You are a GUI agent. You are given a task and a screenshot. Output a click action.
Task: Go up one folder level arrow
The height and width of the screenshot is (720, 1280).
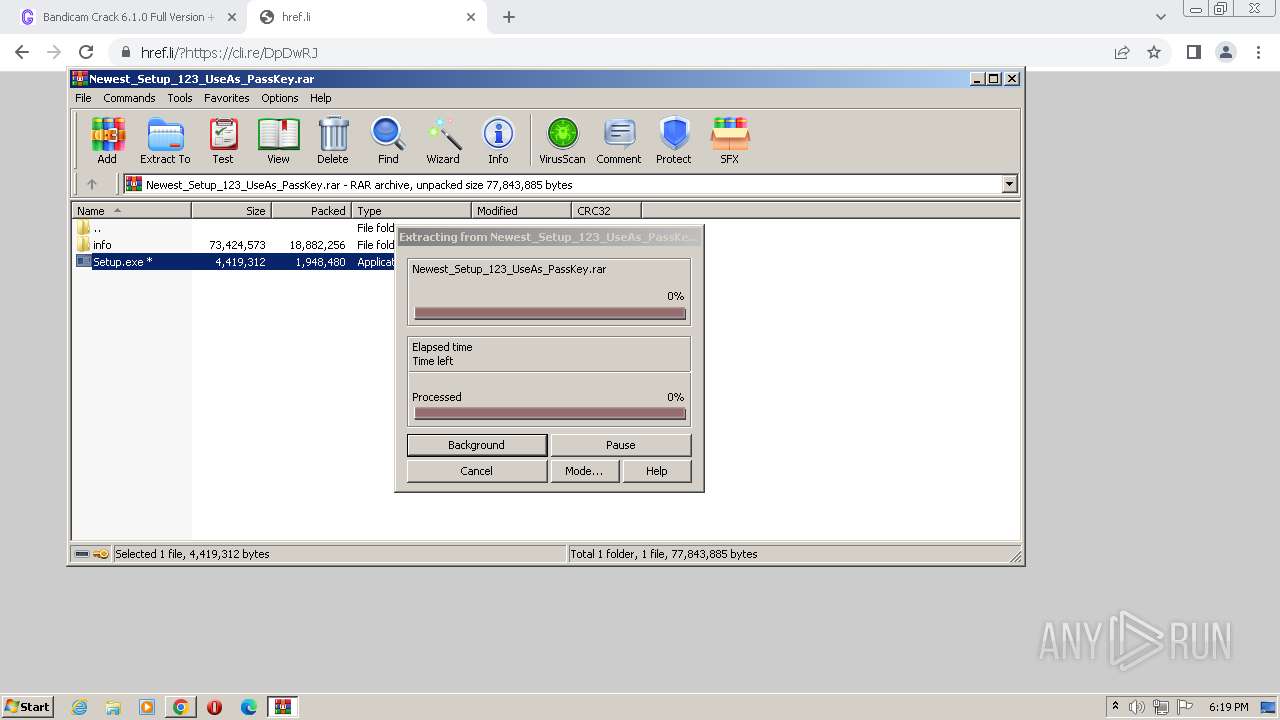(92, 184)
